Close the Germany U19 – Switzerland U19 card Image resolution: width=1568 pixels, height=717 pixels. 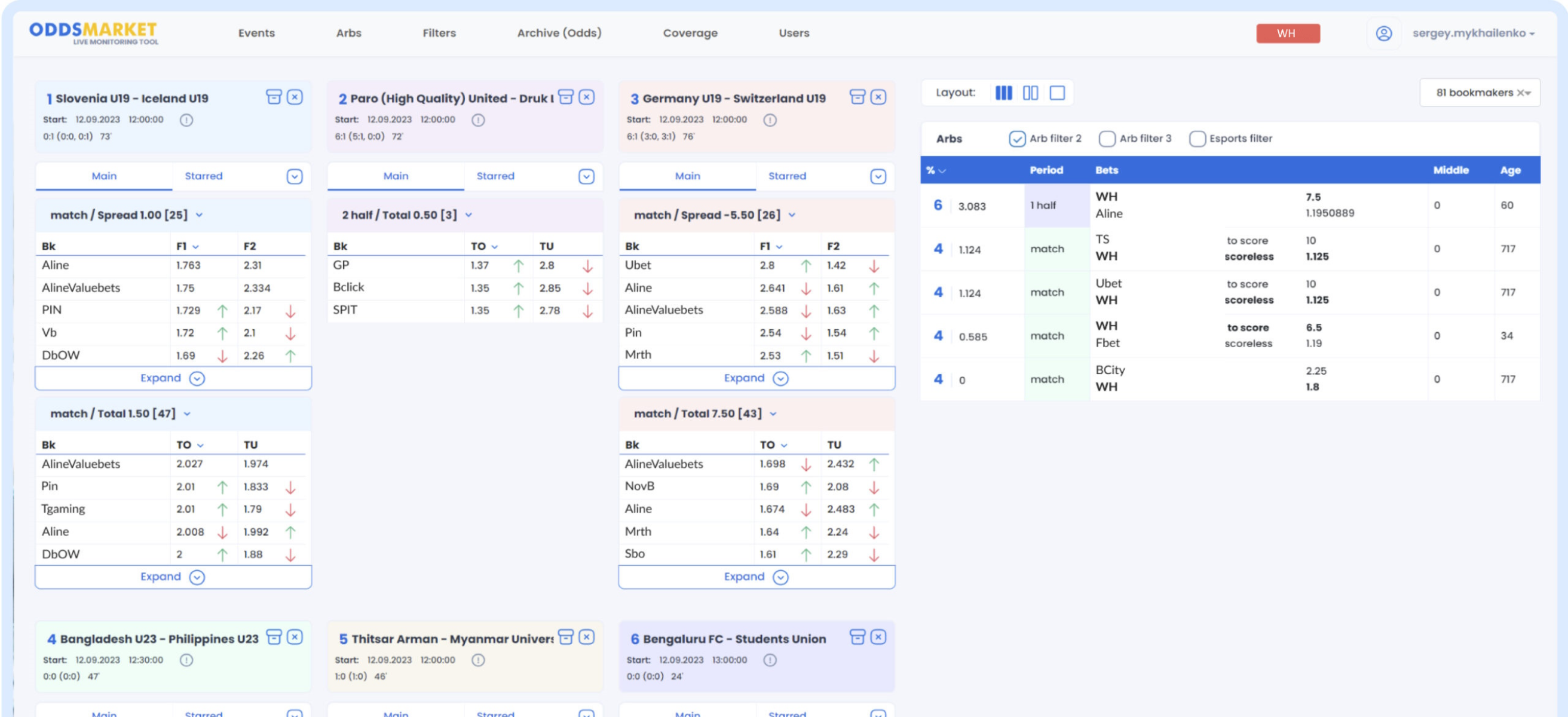coord(878,97)
